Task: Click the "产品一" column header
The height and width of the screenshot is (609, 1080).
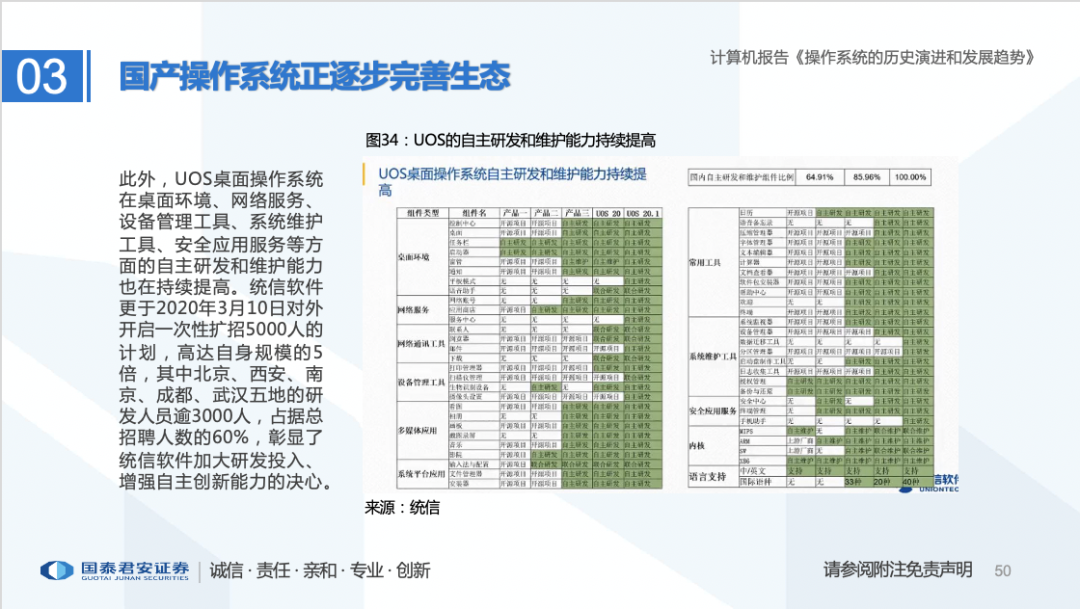Action: [x=515, y=213]
